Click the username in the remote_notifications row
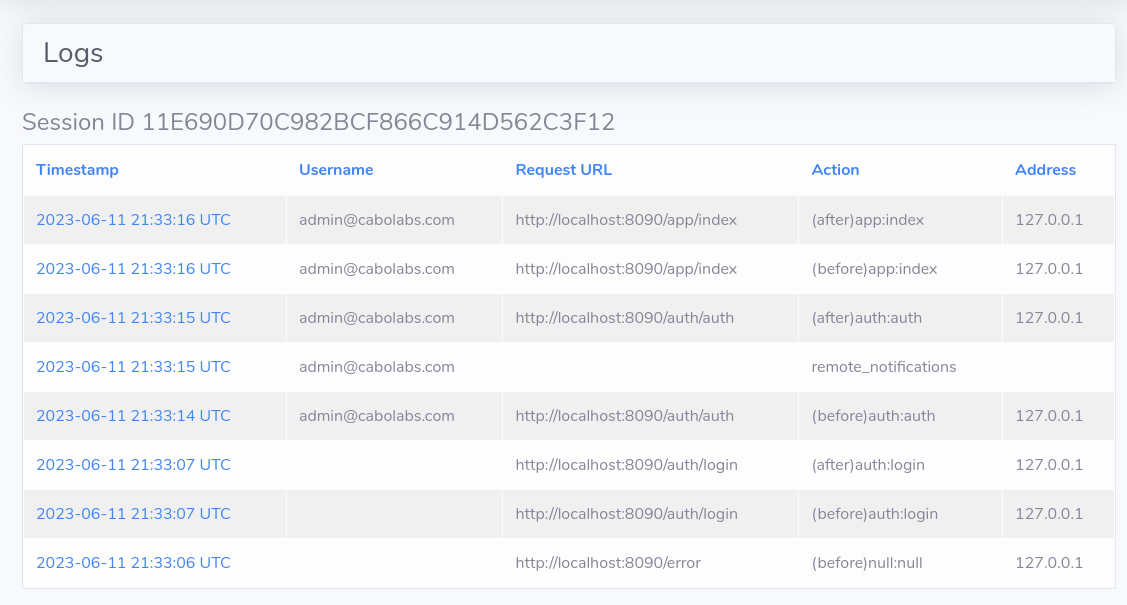1127x605 pixels. [x=376, y=367]
